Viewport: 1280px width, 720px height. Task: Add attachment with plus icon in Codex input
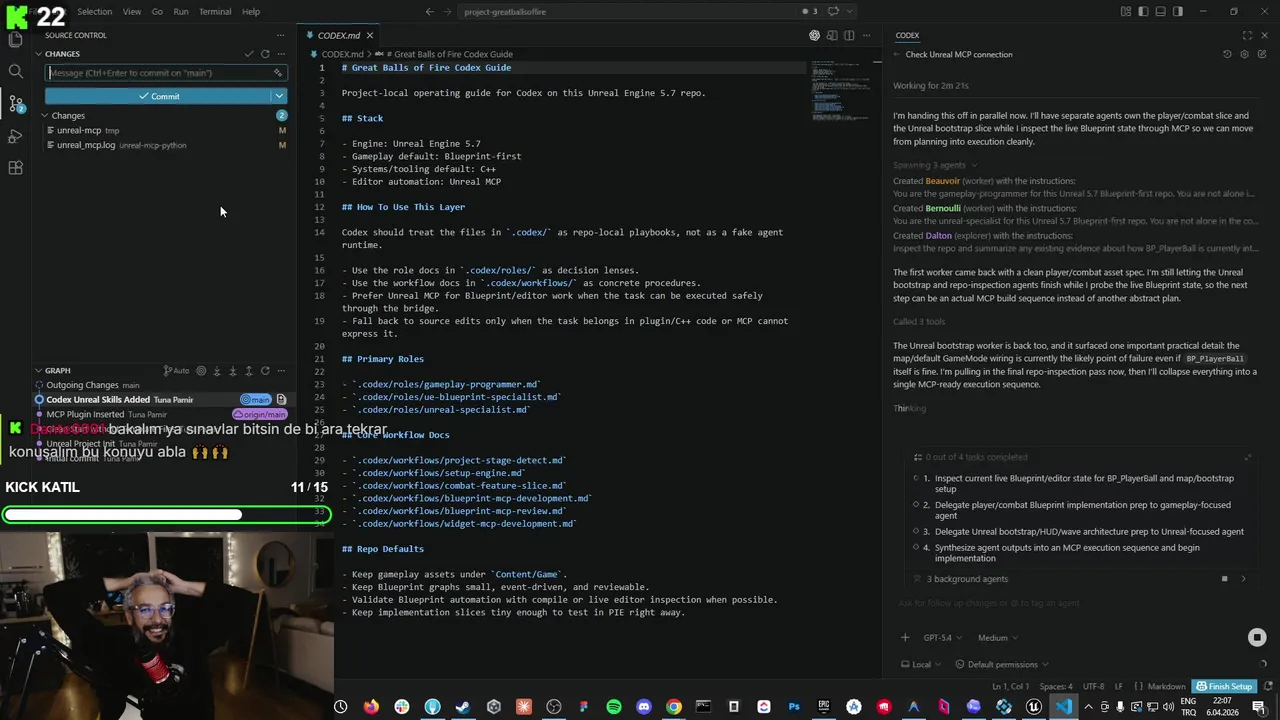(905, 637)
